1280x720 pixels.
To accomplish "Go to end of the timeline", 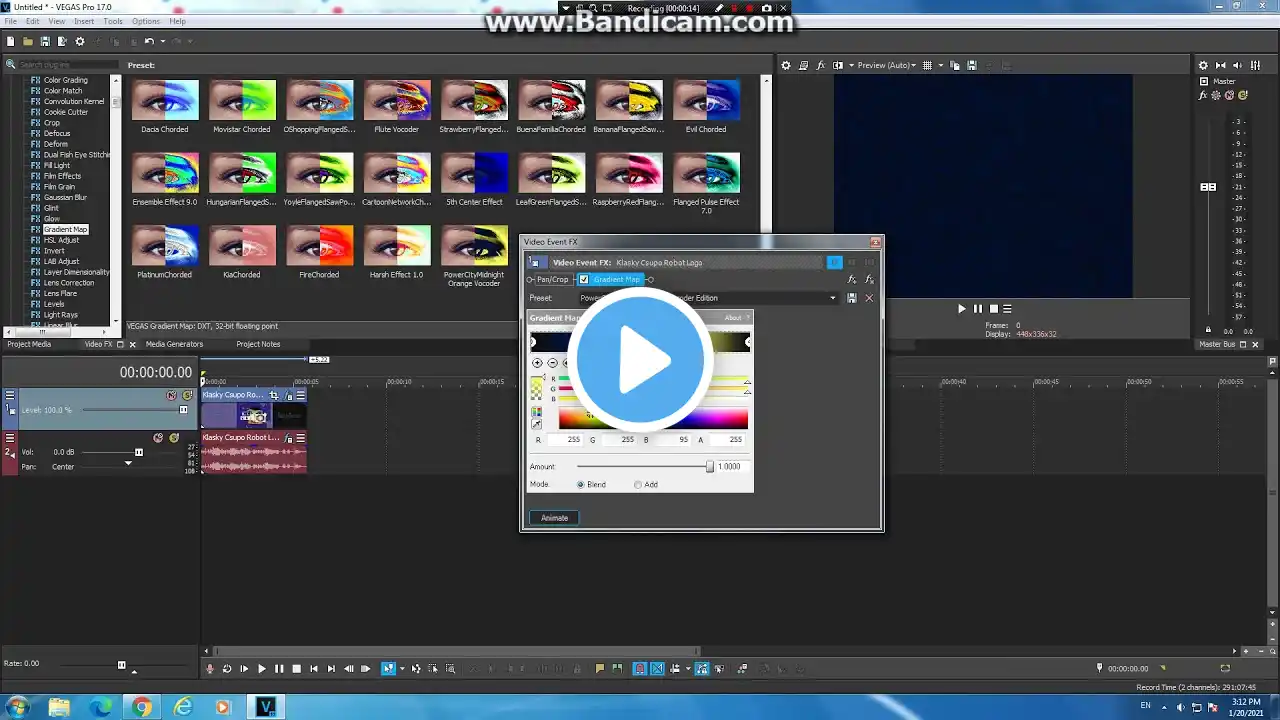I will click(331, 669).
